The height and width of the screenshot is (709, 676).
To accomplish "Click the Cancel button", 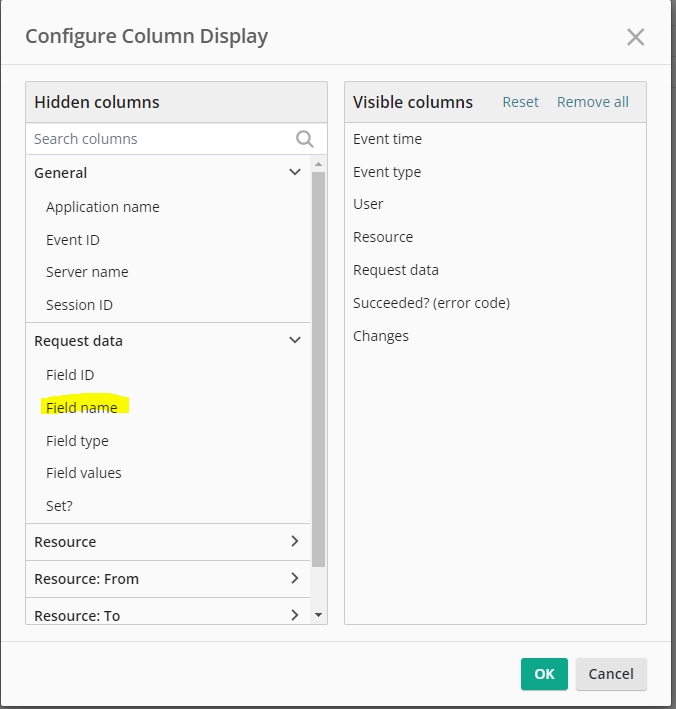I will (x=611, y=674).
